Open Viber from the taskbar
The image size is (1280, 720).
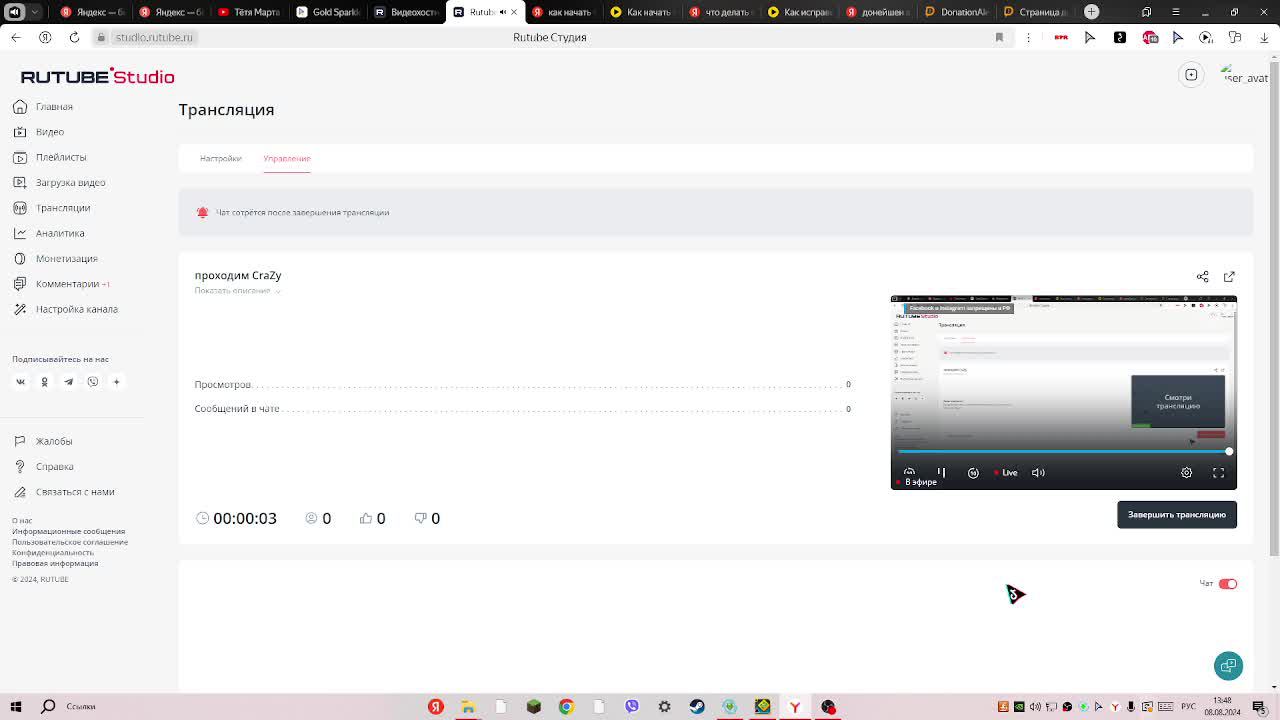click(632, 707)
